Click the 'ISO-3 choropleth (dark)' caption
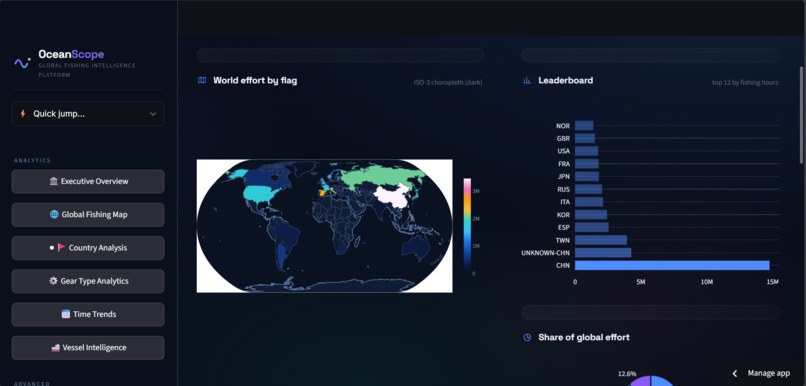Screen dimensions: 806x386 click(448, 82)
